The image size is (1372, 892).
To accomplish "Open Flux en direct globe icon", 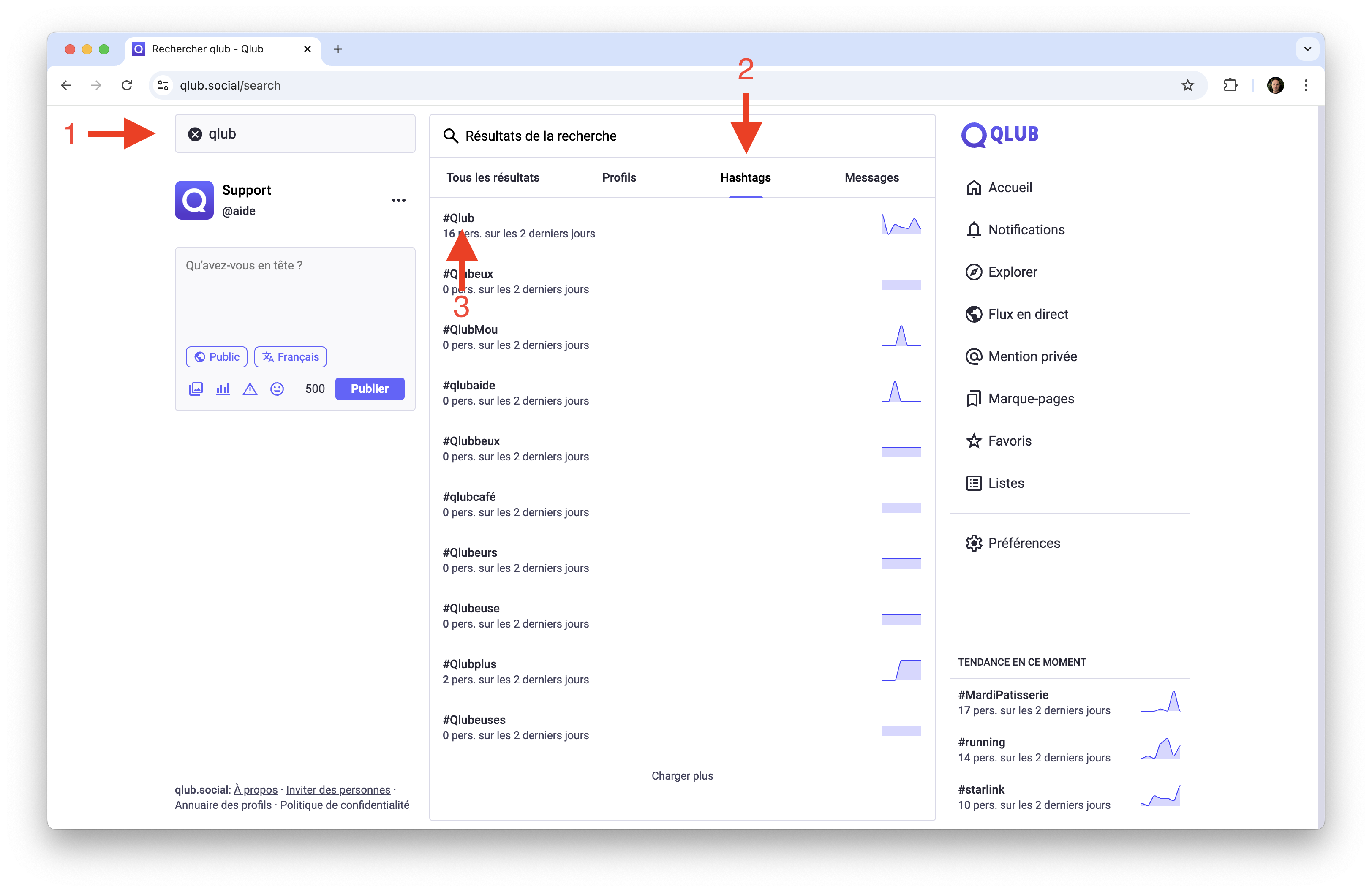I will [x=974, y=314].
